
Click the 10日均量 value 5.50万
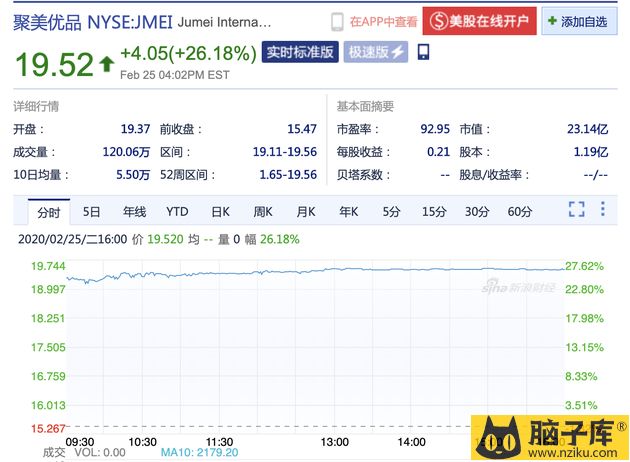tap(133, 175)
